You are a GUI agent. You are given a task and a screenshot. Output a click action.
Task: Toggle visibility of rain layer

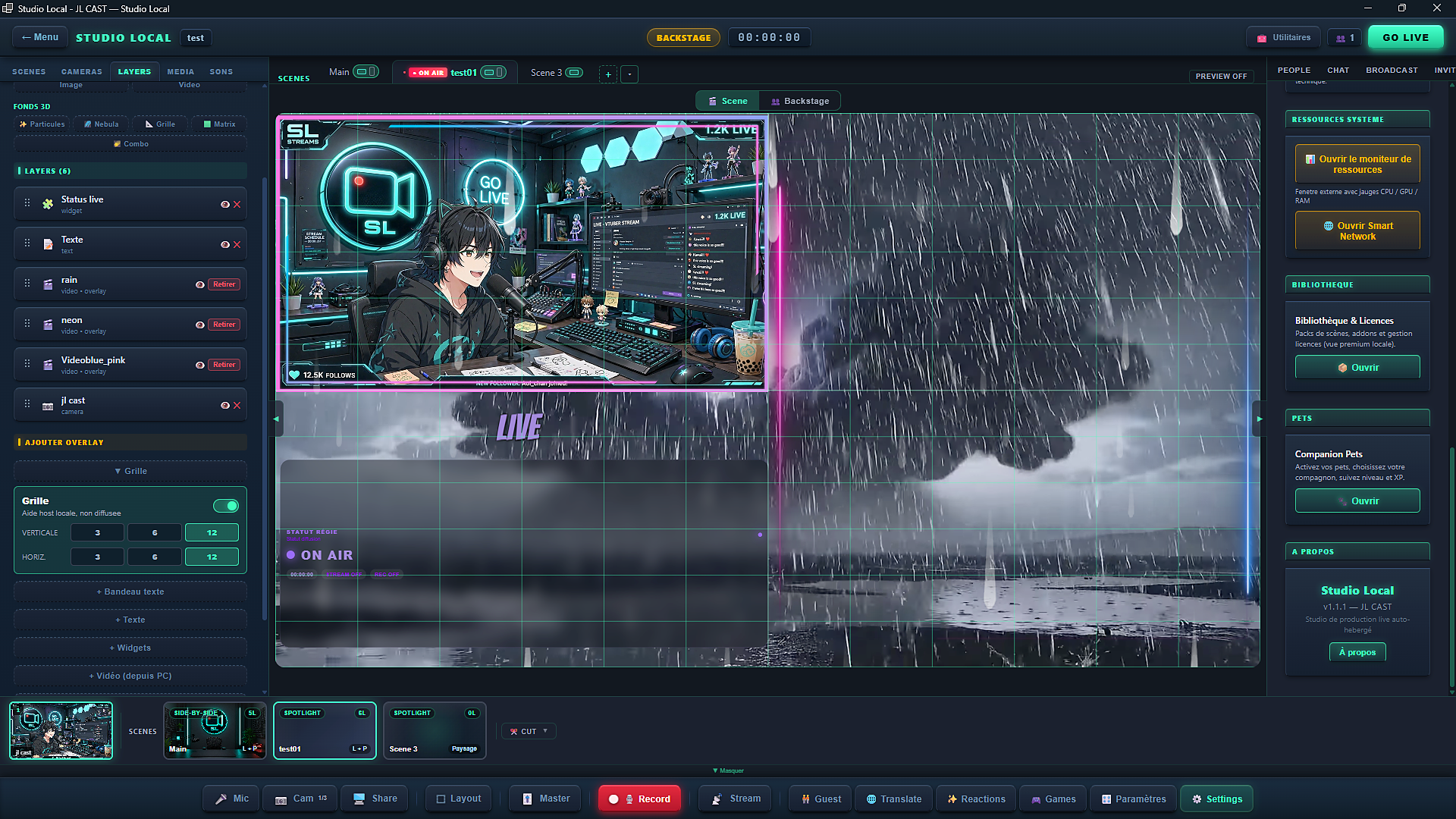pos(200,285)
